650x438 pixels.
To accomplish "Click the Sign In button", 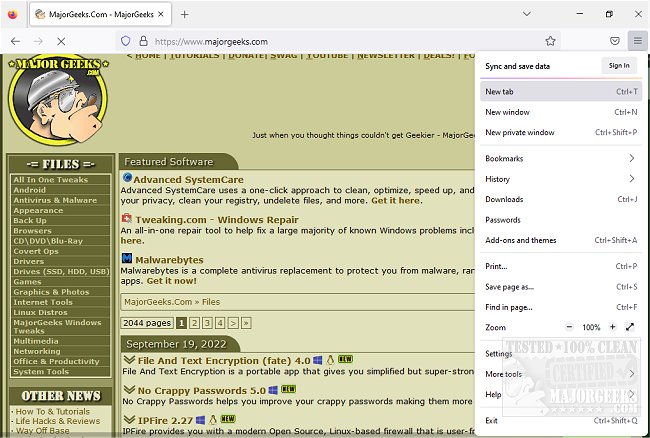I will [619, 65].
